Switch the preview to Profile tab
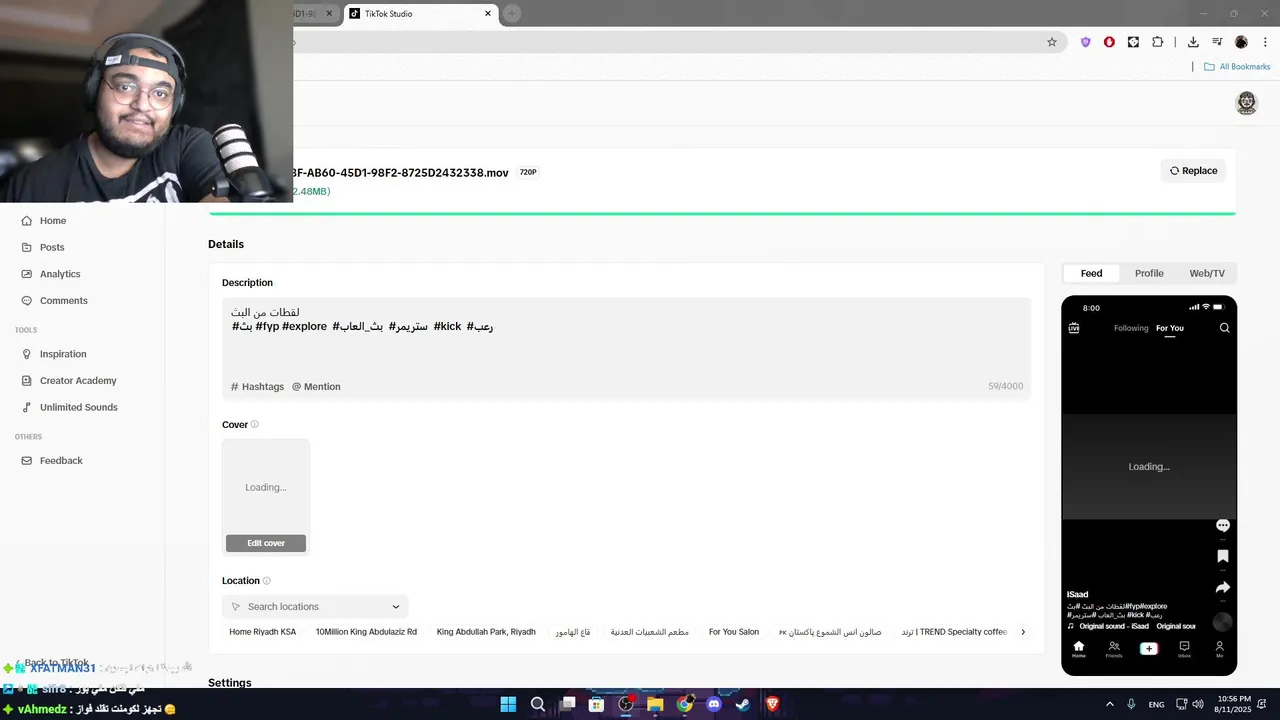The image size is (1280, 720). 1149,274
